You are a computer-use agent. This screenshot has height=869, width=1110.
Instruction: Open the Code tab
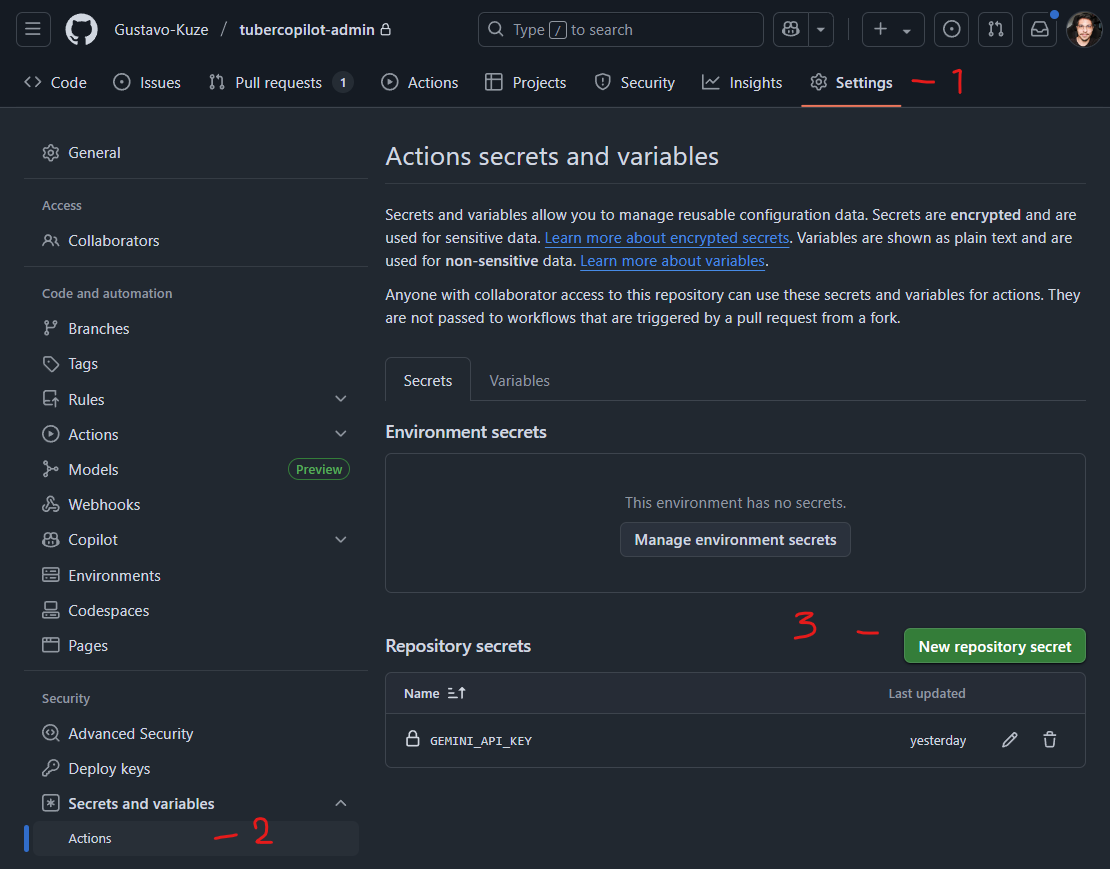(x=55, y=83)
